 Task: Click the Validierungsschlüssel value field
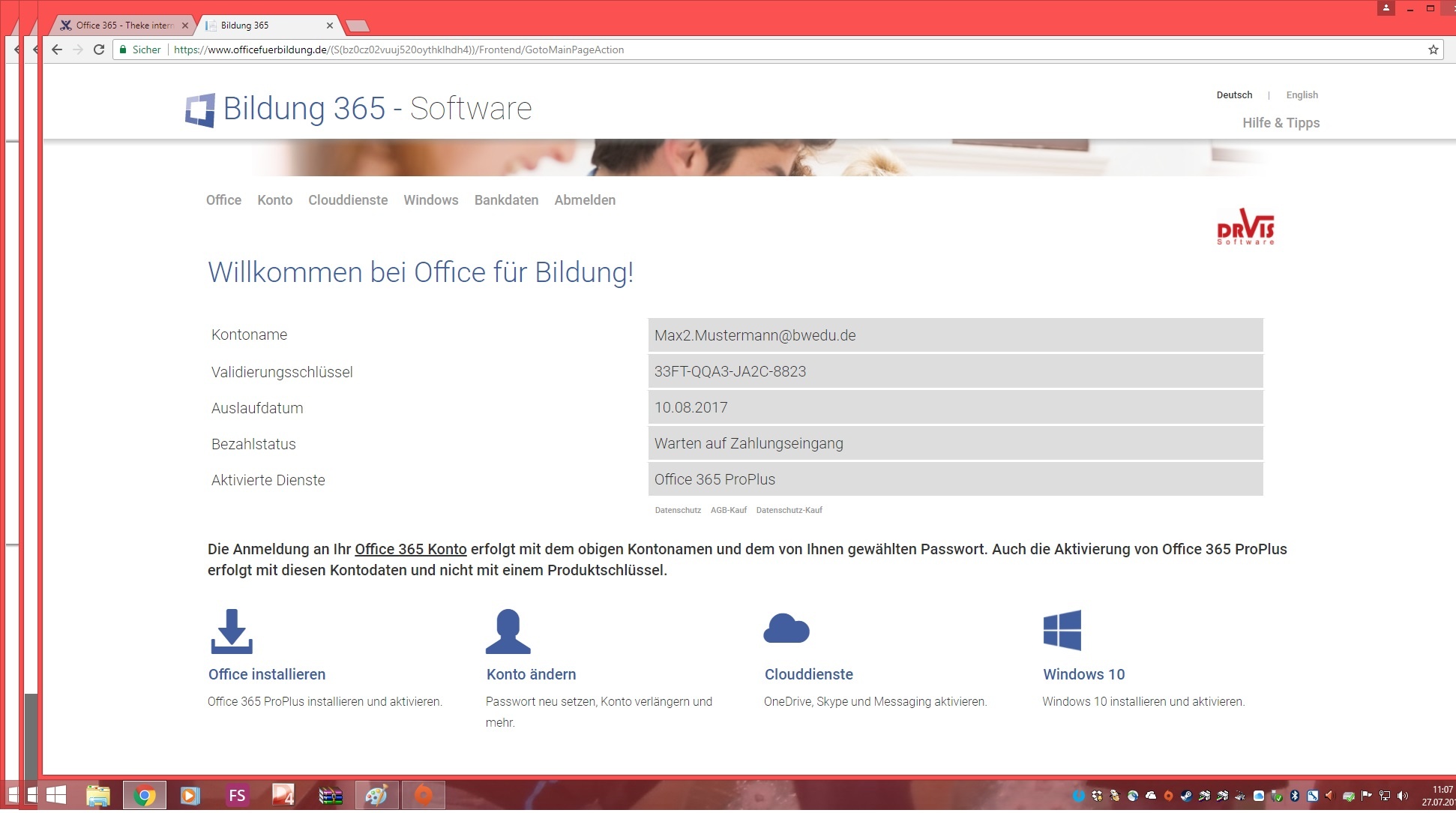tap(954, 371)
